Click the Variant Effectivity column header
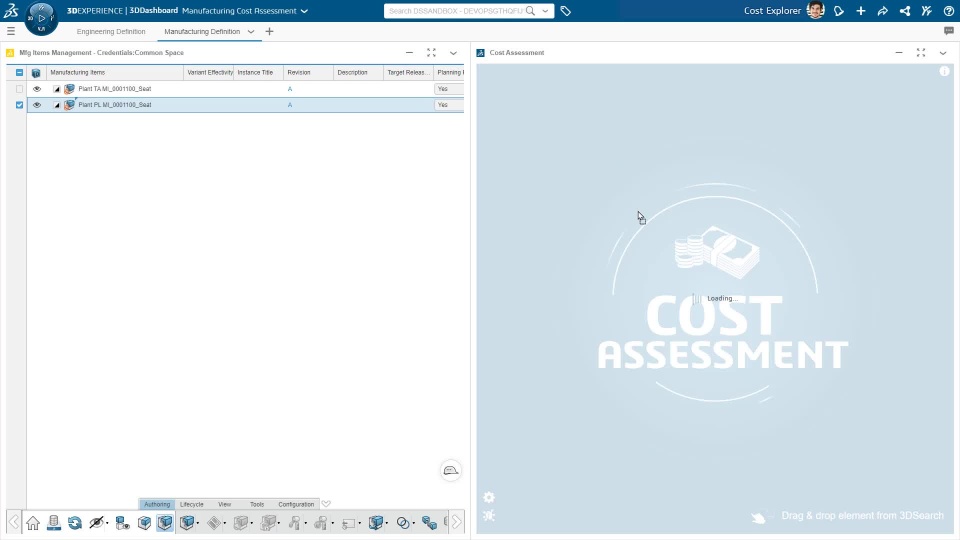 pos(209,72)
